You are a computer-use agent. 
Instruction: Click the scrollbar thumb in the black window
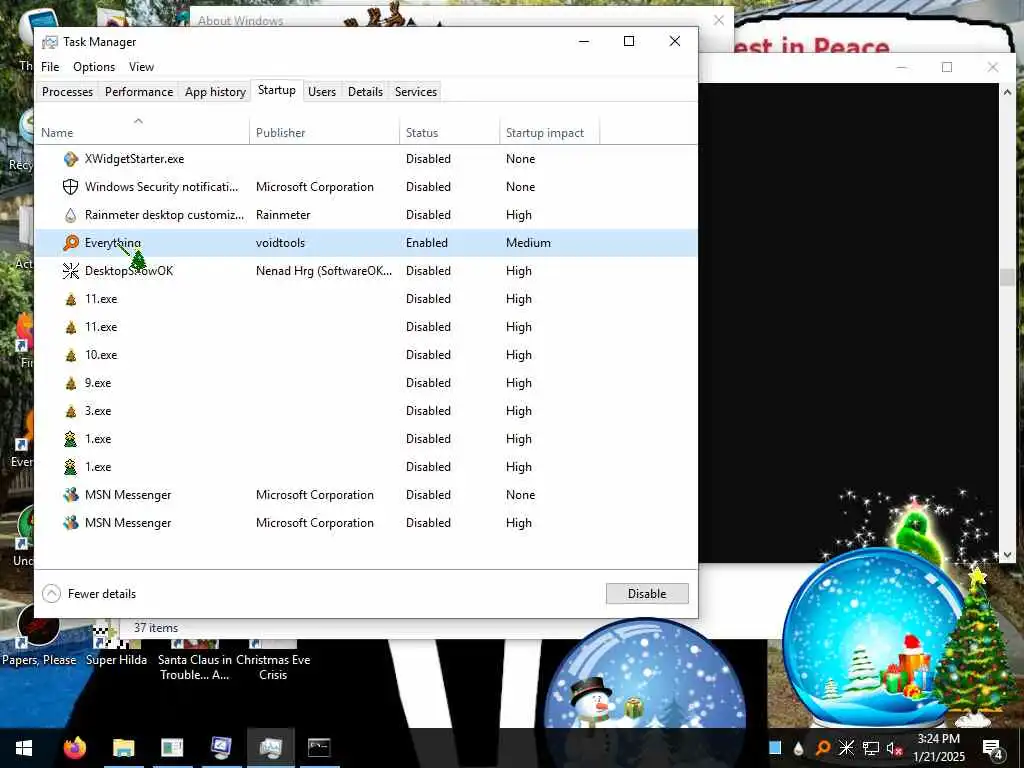click(x=1007, y=277)
